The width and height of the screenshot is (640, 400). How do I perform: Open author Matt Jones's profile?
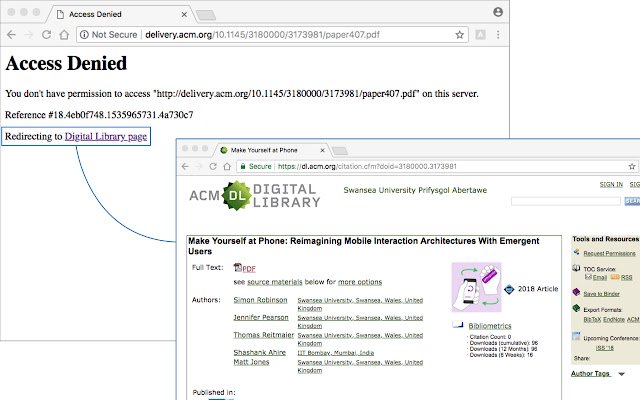(251, 362)
